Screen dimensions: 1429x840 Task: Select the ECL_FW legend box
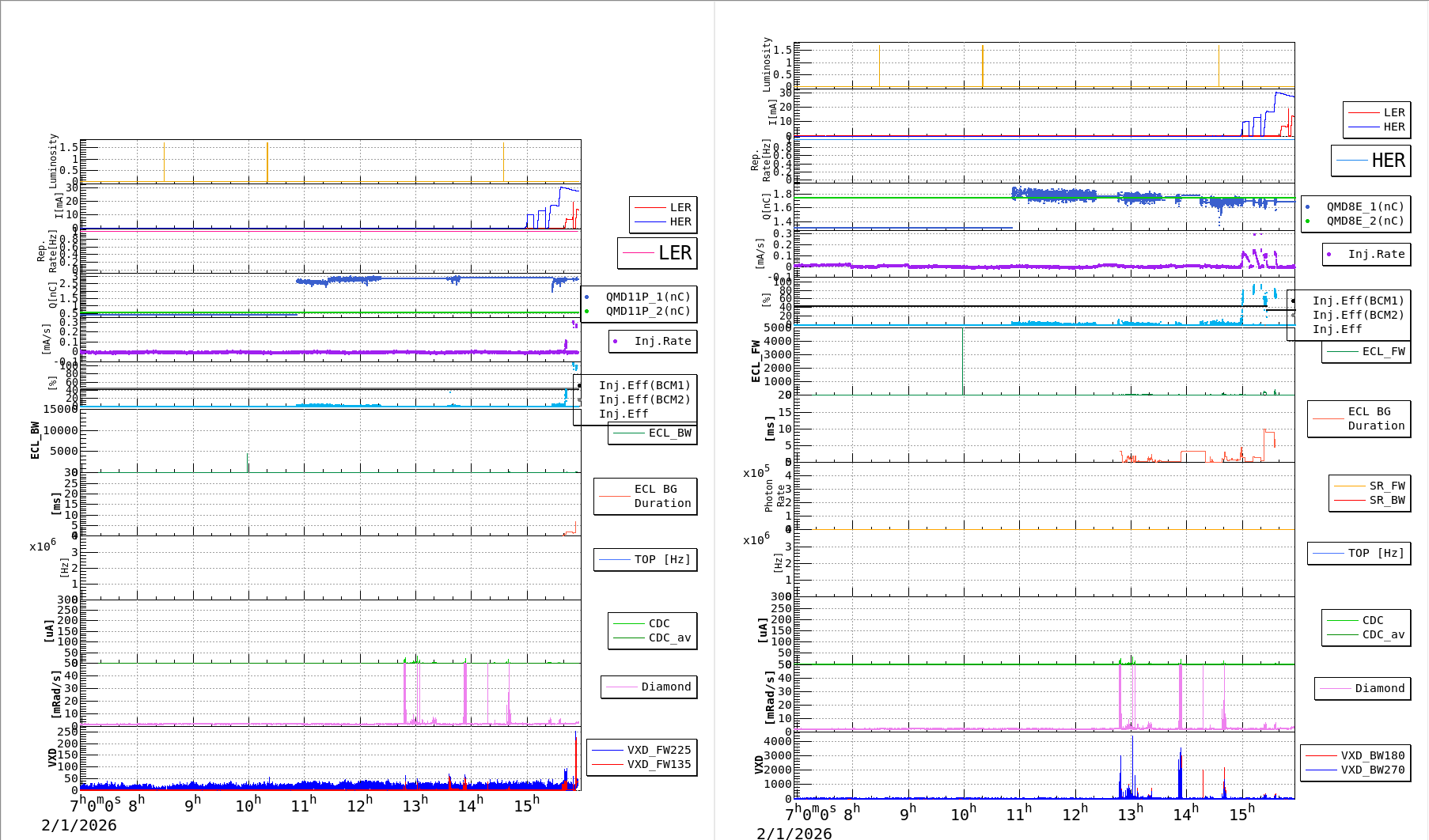(1366, 351)
